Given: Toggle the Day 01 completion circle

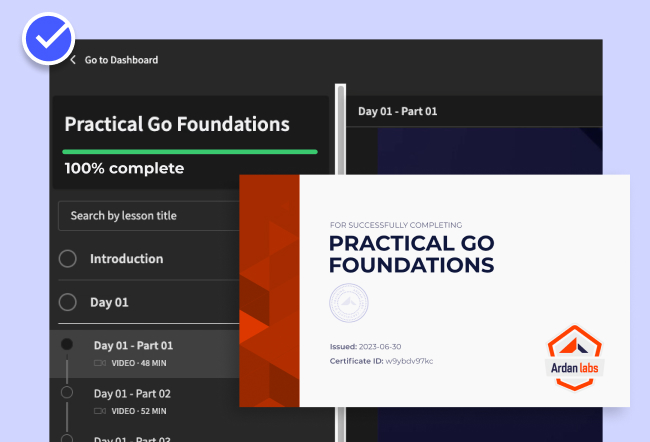Looking at the screenshot, I should [68, 302].
